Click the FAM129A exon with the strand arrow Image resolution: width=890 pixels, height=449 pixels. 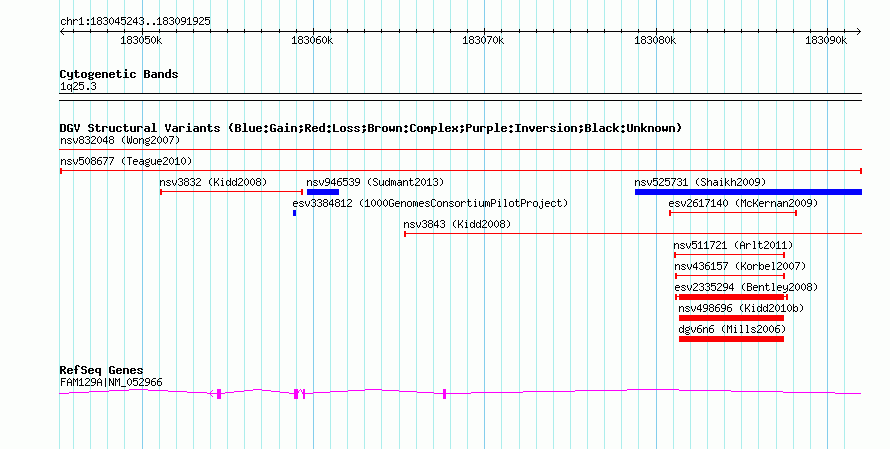219,394
